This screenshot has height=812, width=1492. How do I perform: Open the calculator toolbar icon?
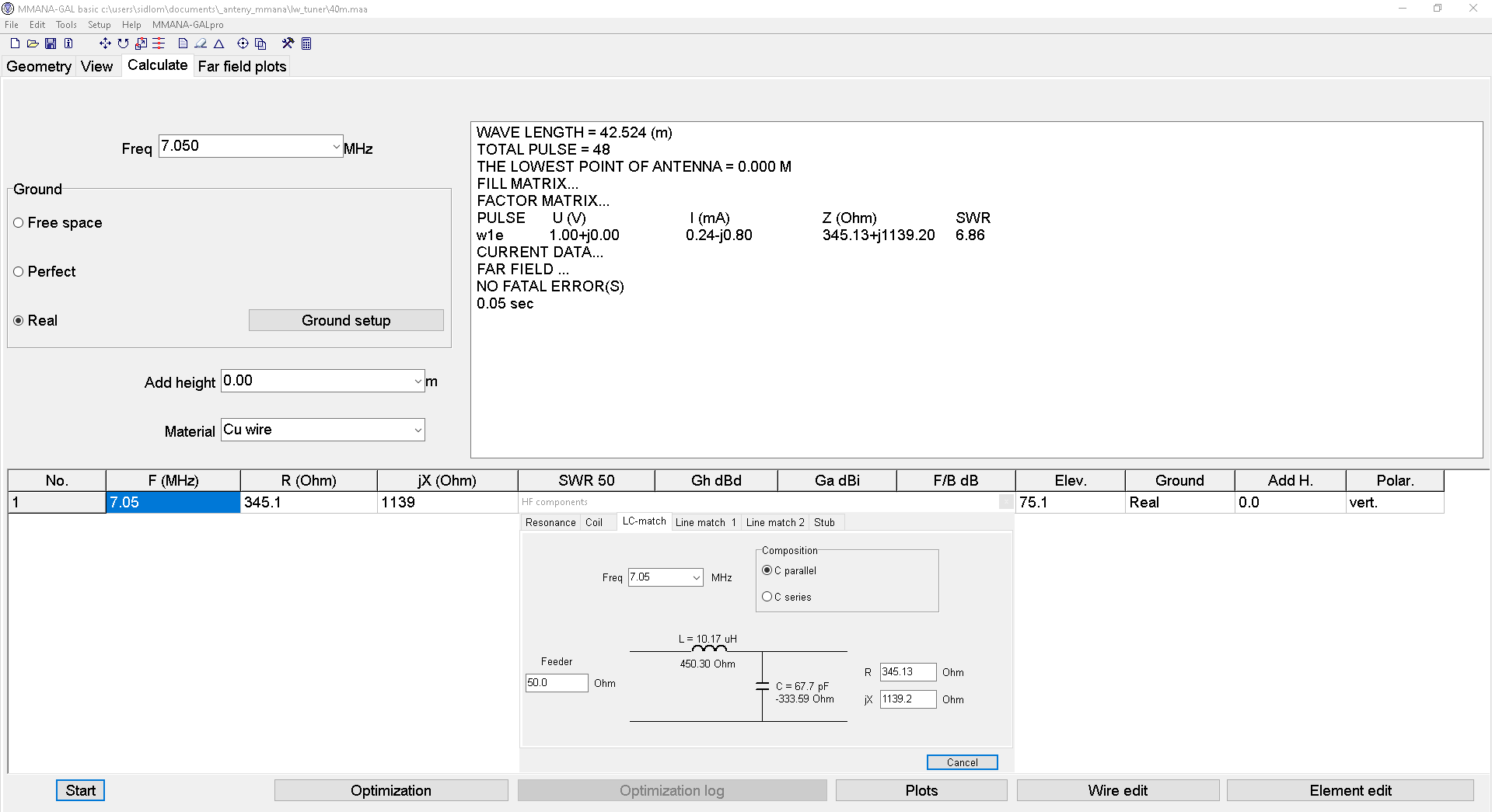point(306,44)
